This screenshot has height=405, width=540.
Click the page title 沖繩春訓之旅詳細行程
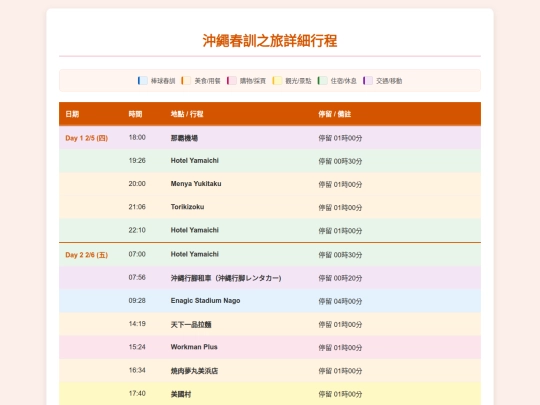point(270,41)
